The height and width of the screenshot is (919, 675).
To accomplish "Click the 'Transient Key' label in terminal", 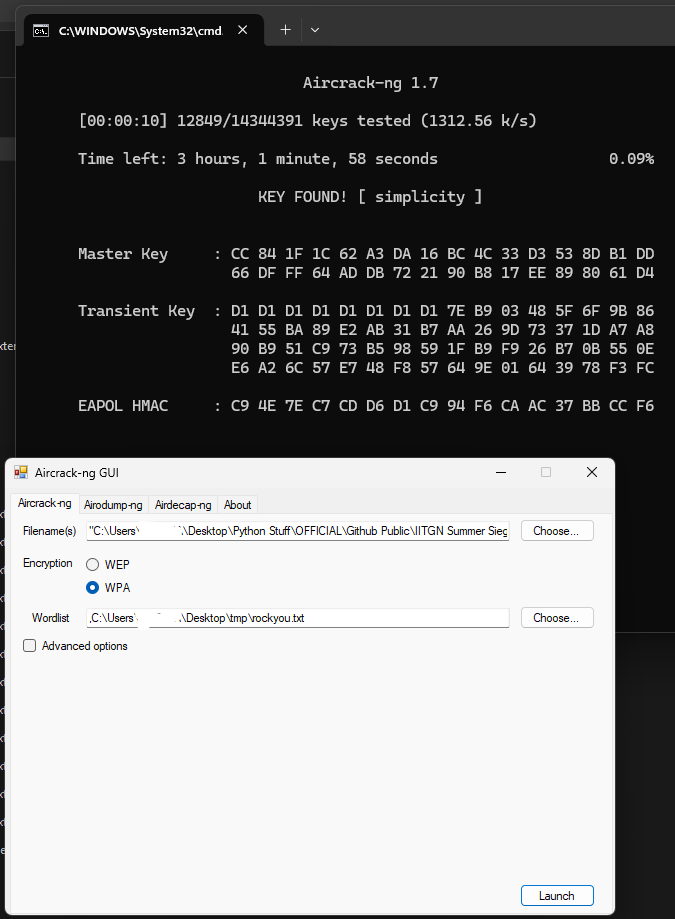I will pos(137,311).
